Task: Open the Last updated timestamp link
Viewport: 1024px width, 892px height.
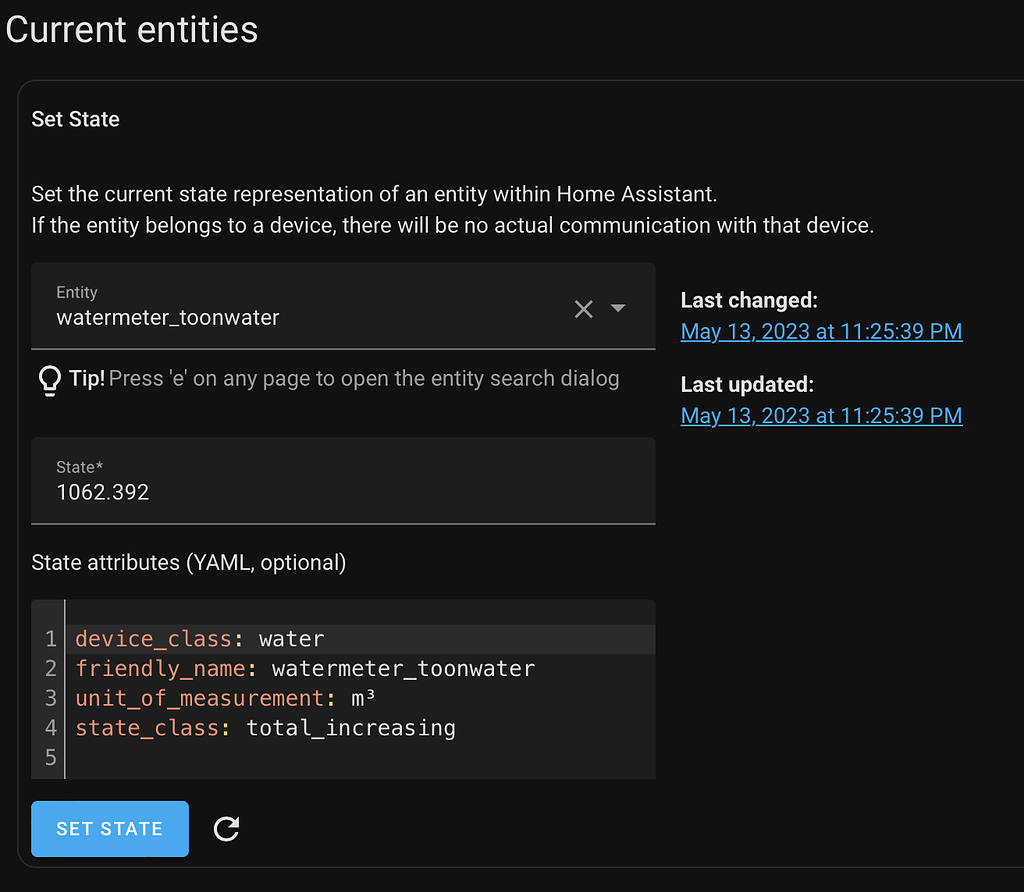Action: click(x=821, y=415)
